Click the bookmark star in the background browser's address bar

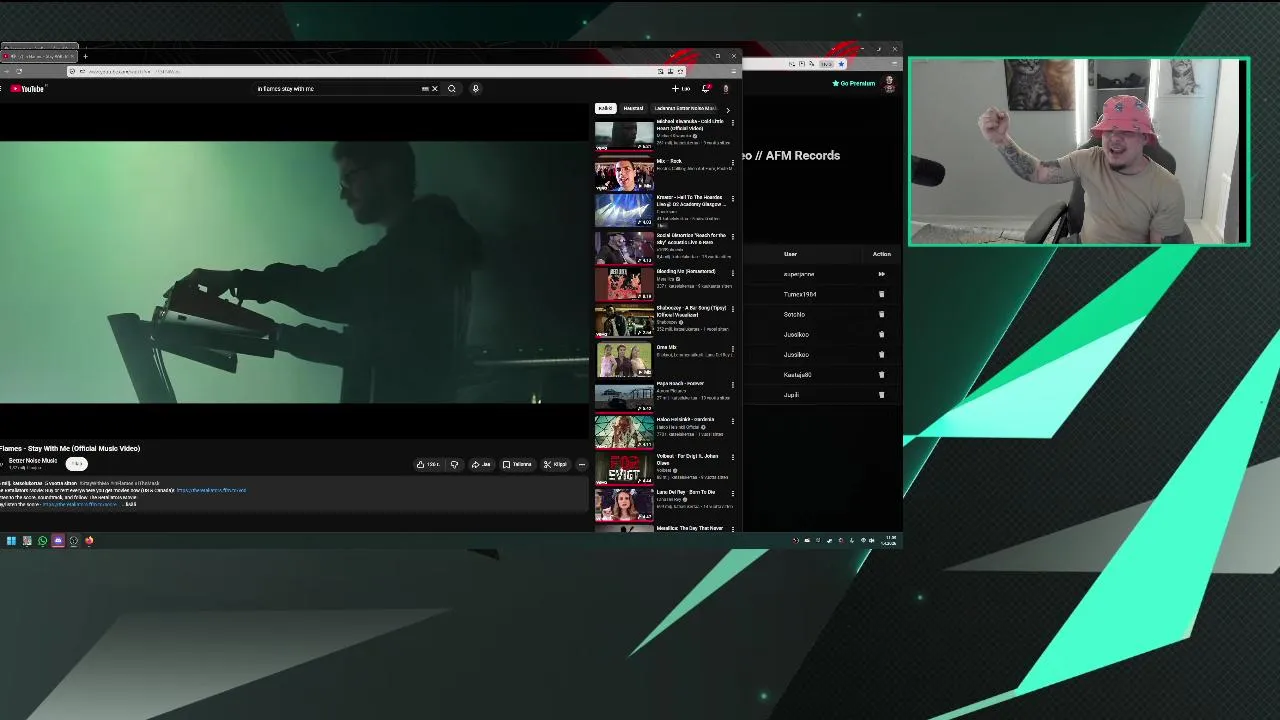[841, 64]
